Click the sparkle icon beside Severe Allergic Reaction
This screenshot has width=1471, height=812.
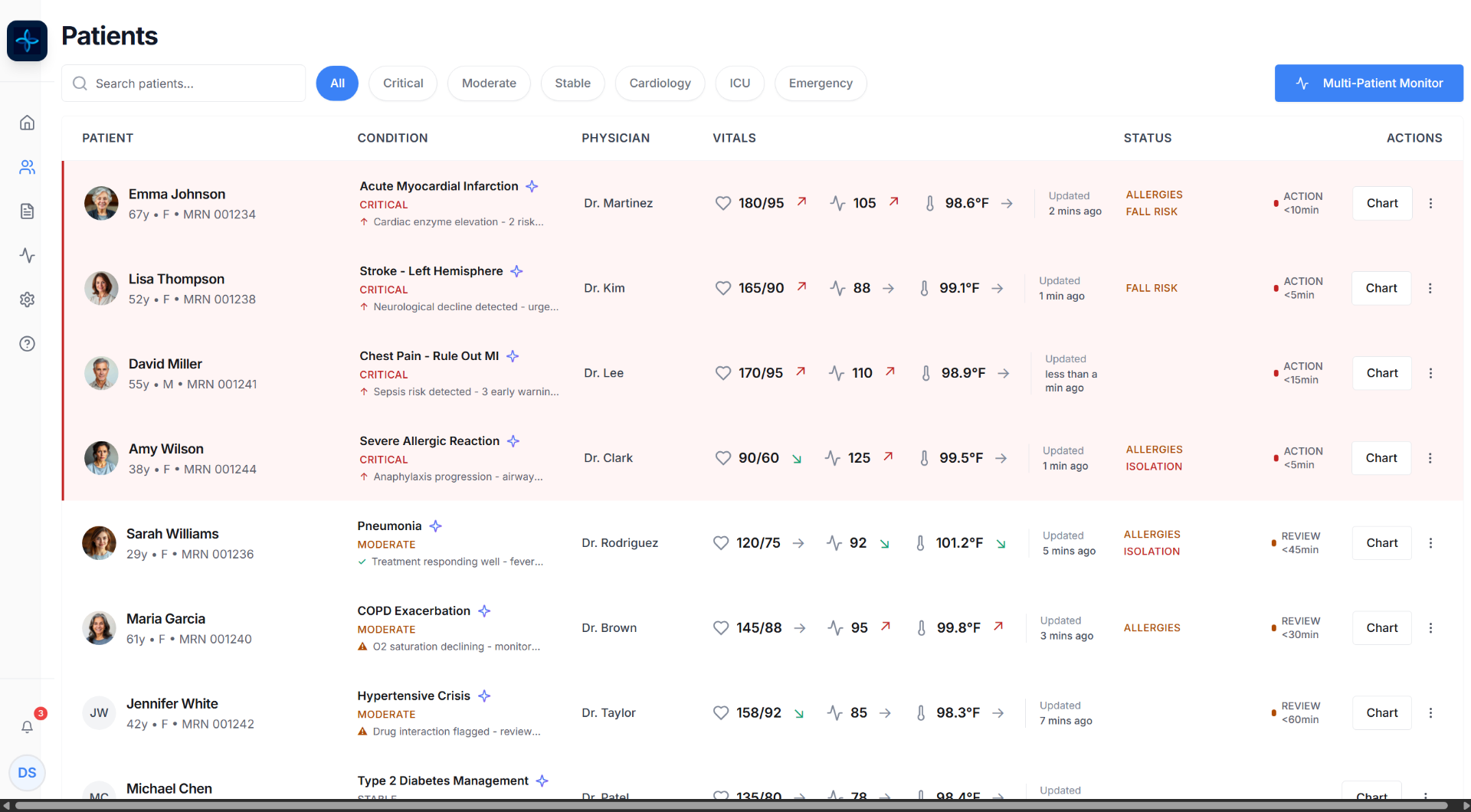click(514, 441)
